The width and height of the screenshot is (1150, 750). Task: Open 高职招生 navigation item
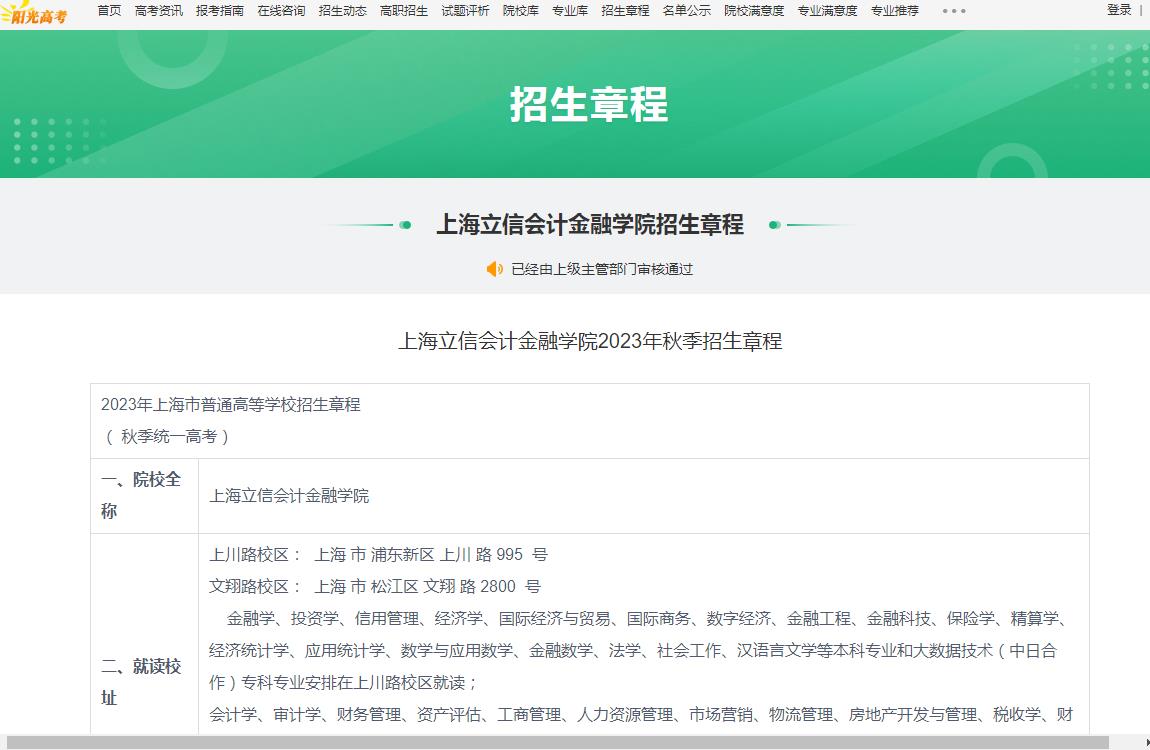404,10
